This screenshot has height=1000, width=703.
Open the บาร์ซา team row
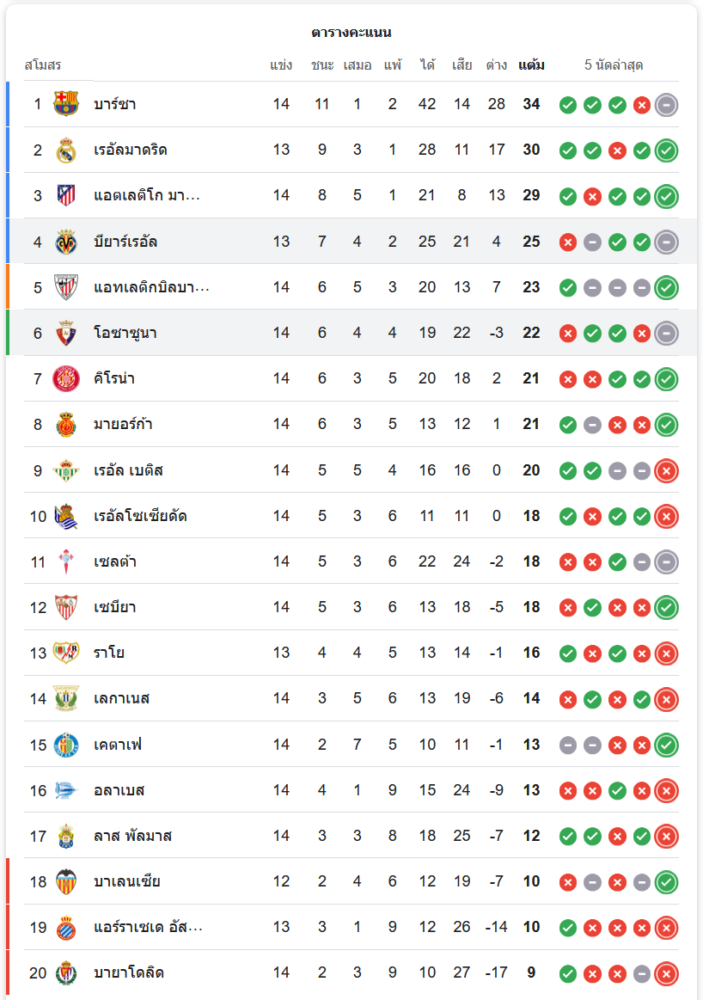click(x=115, y=104)
